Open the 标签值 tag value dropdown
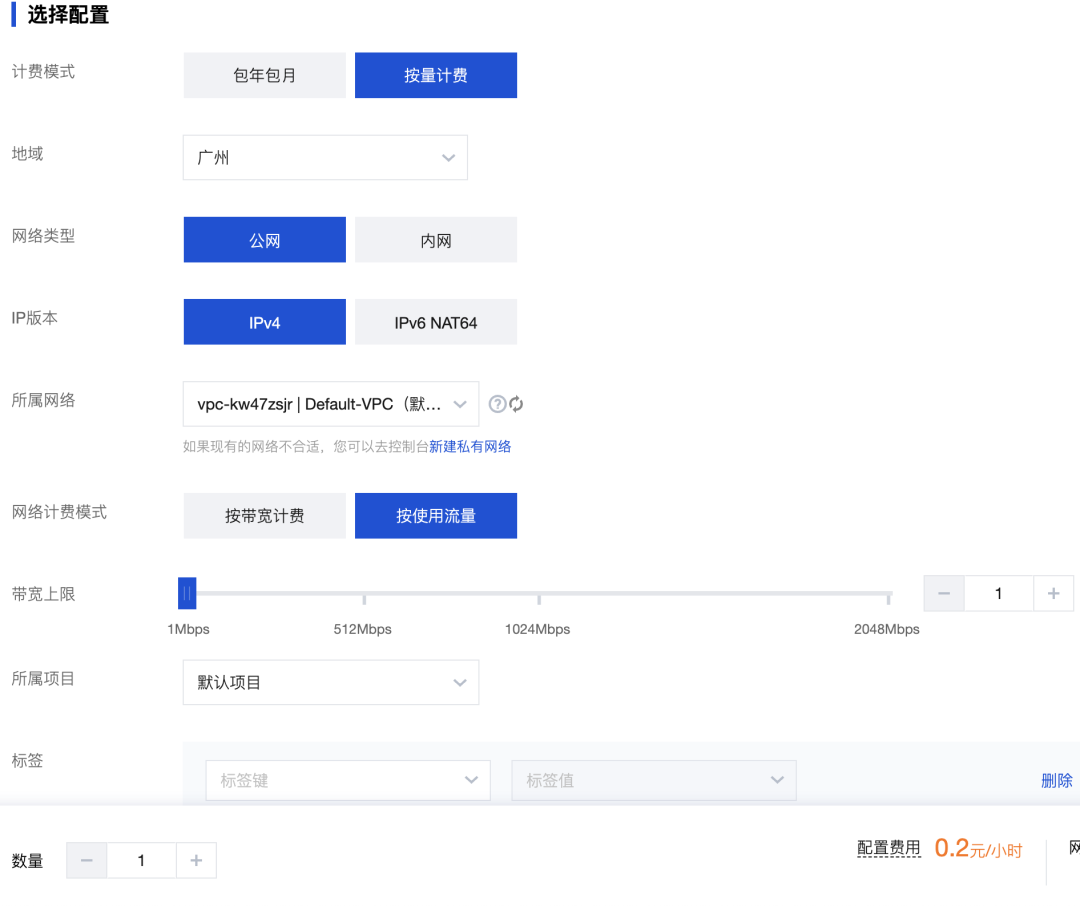This screenshot has width=1080, height=906. [x=654, y=780]
